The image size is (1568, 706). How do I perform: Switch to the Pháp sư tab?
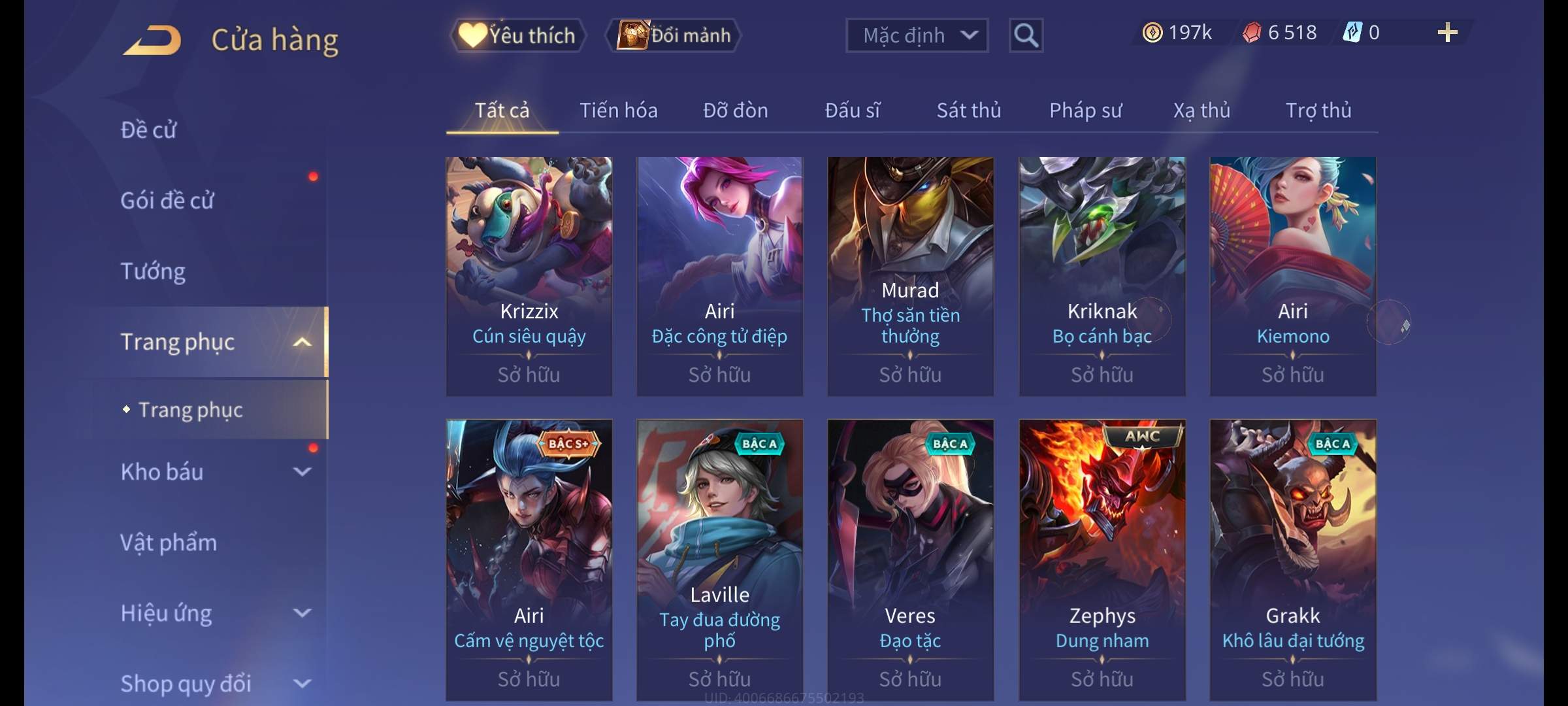[1085, 110]
